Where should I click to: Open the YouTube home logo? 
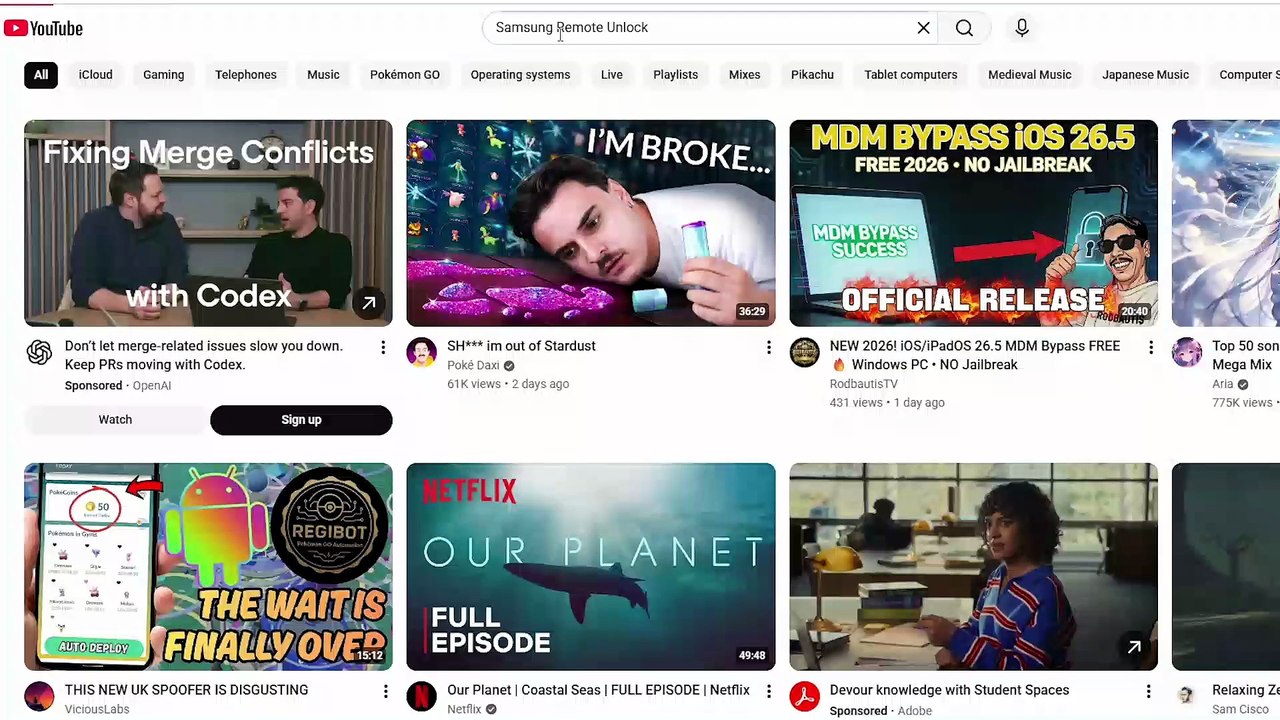(x=43, y=28)
